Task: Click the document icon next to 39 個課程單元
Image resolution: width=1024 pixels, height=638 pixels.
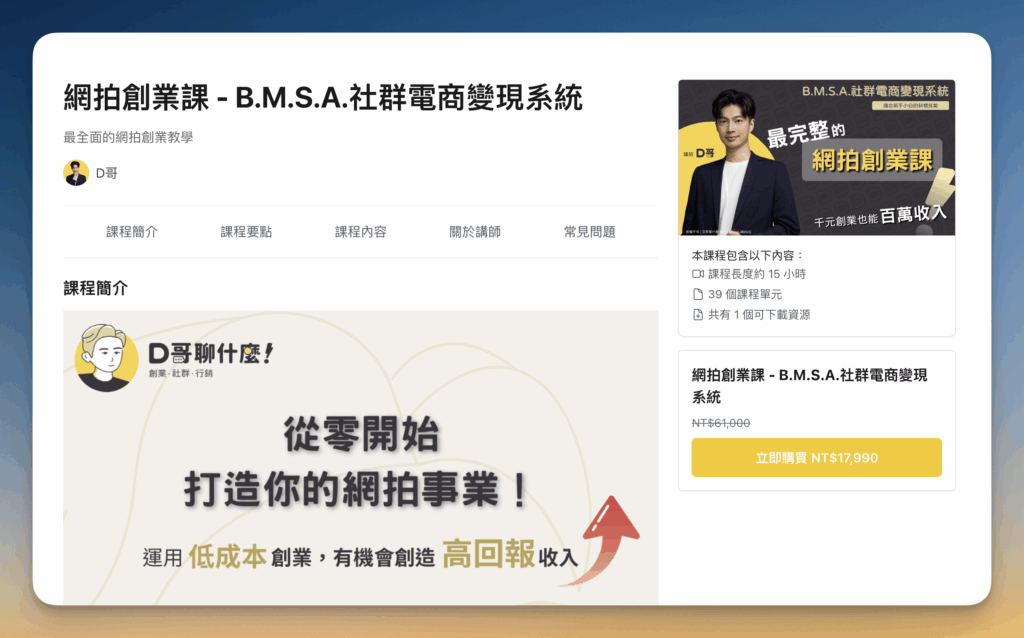Action: point(697,295)
